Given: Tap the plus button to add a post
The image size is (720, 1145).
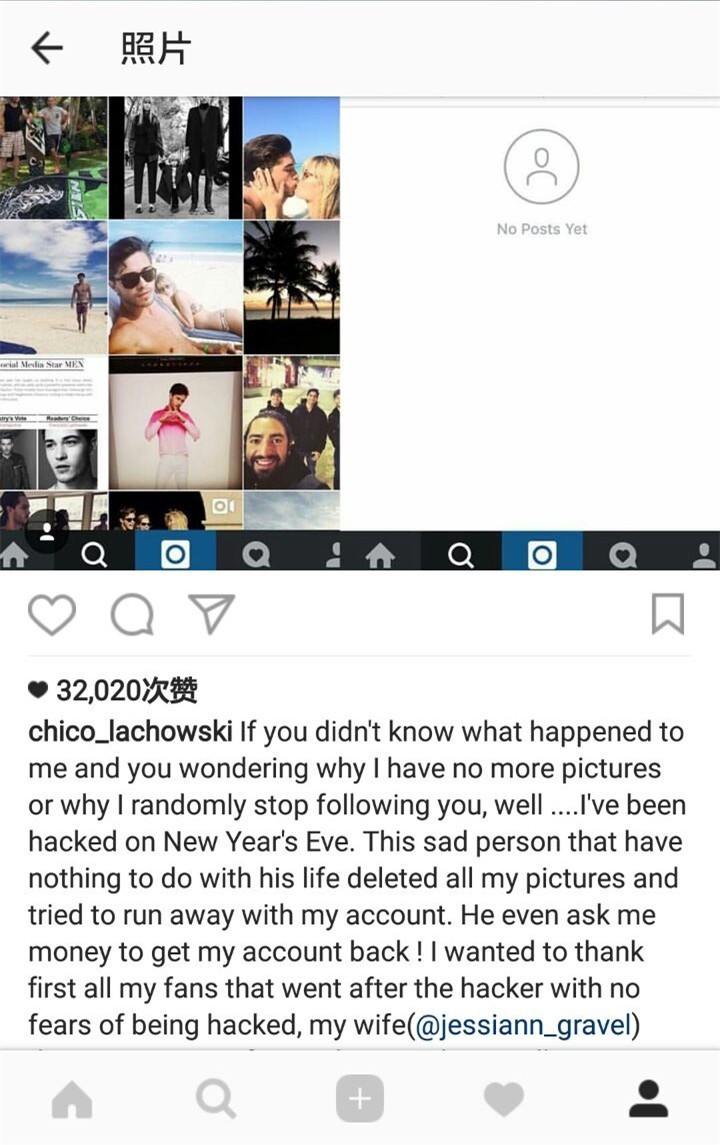Looking at the screenshot, I should tap(359, 1098).
